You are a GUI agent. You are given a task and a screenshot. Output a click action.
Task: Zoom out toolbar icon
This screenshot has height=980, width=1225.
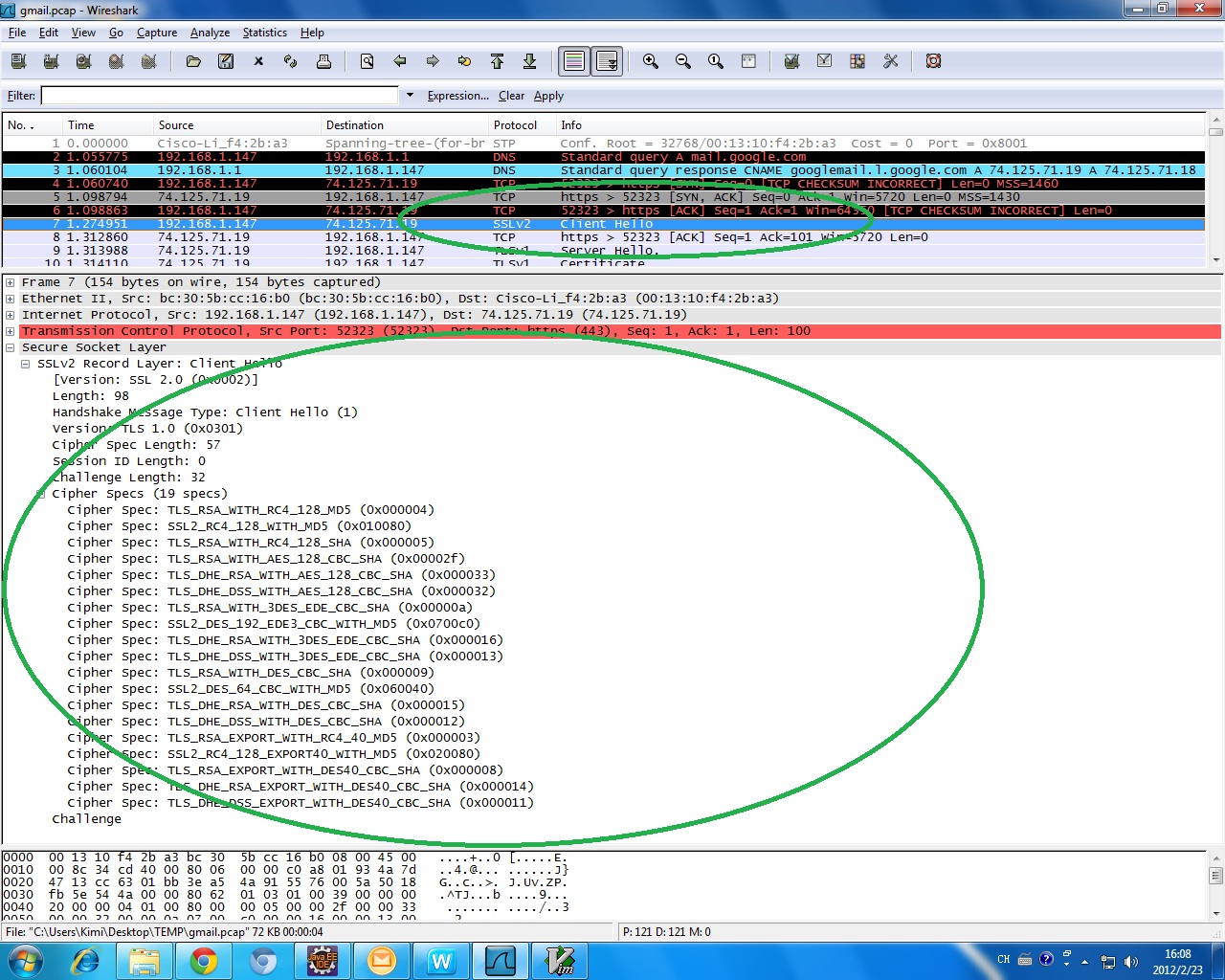coord(683,61)
